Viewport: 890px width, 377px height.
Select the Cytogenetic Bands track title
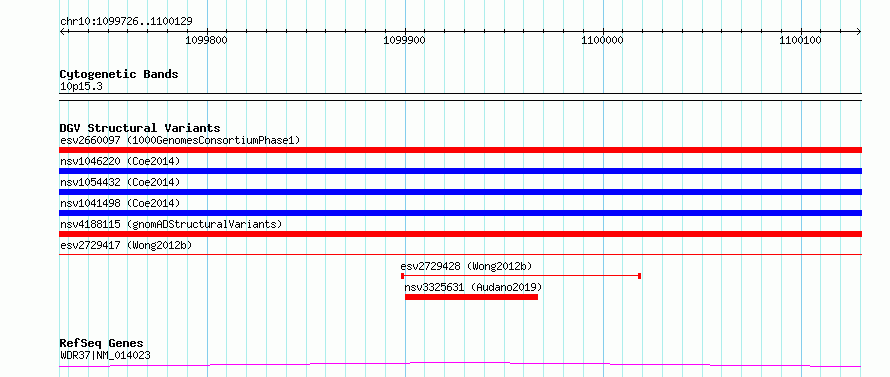click(119, 74)
